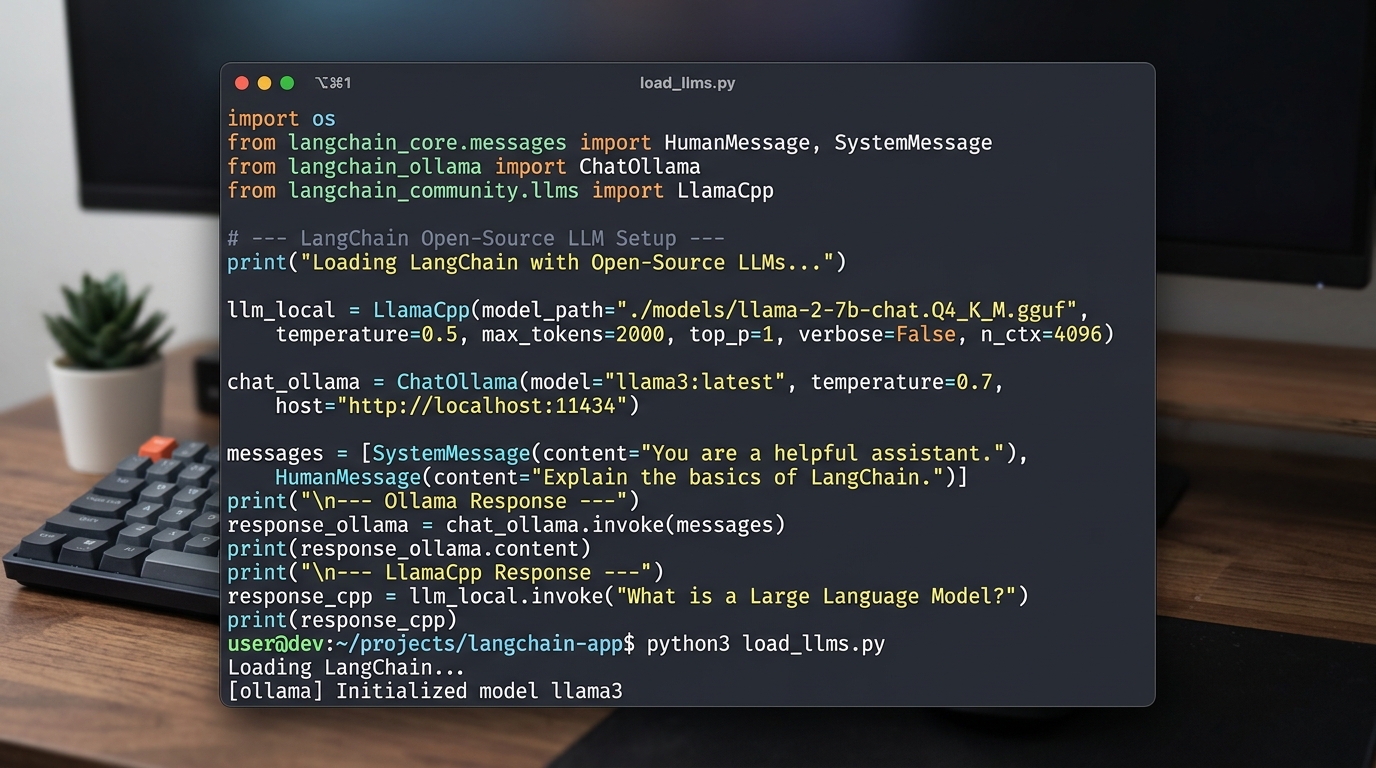Click 'LlamaCpp' on langchain_community.llms import line
This screenshot has width=1376, height=768.
pos(725,191)
